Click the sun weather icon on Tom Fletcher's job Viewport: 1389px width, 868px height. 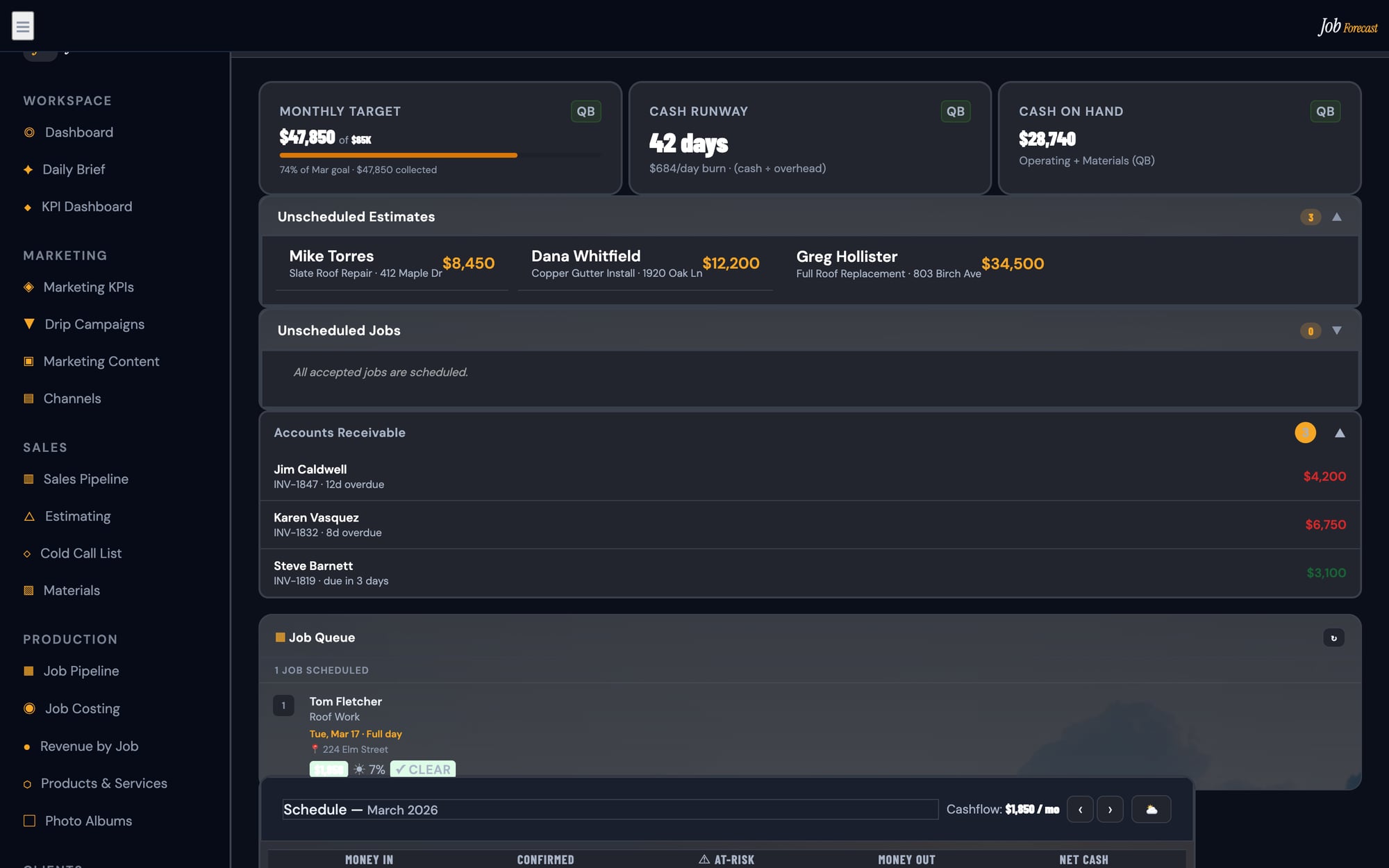[x=358, y=769]
